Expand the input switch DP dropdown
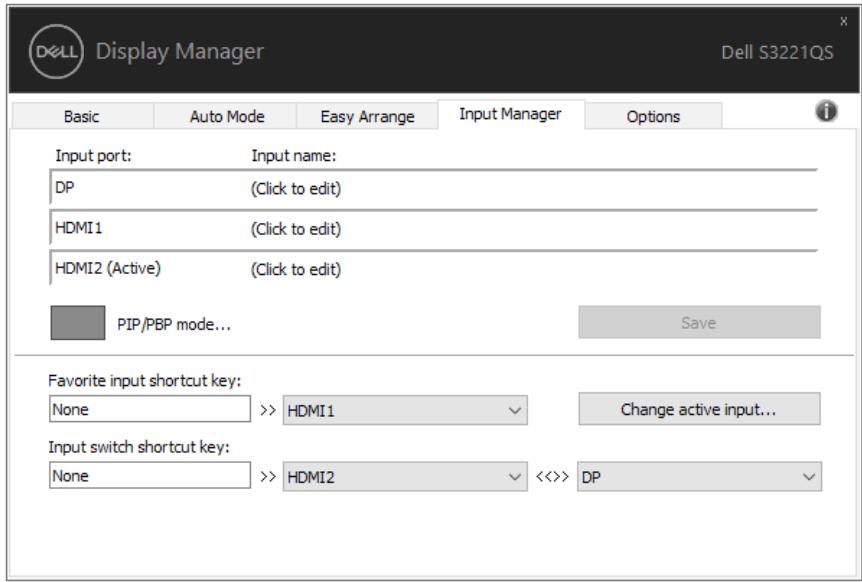This screenshot has height=582, width=862. coord(699,476)
